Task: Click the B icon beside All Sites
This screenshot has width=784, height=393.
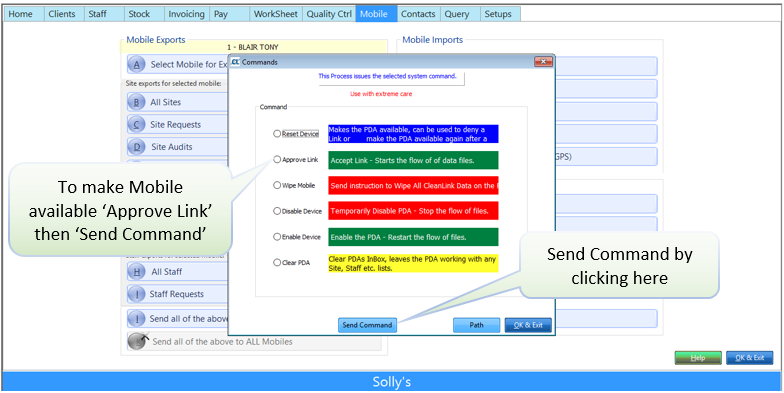Action: (136, 102)
